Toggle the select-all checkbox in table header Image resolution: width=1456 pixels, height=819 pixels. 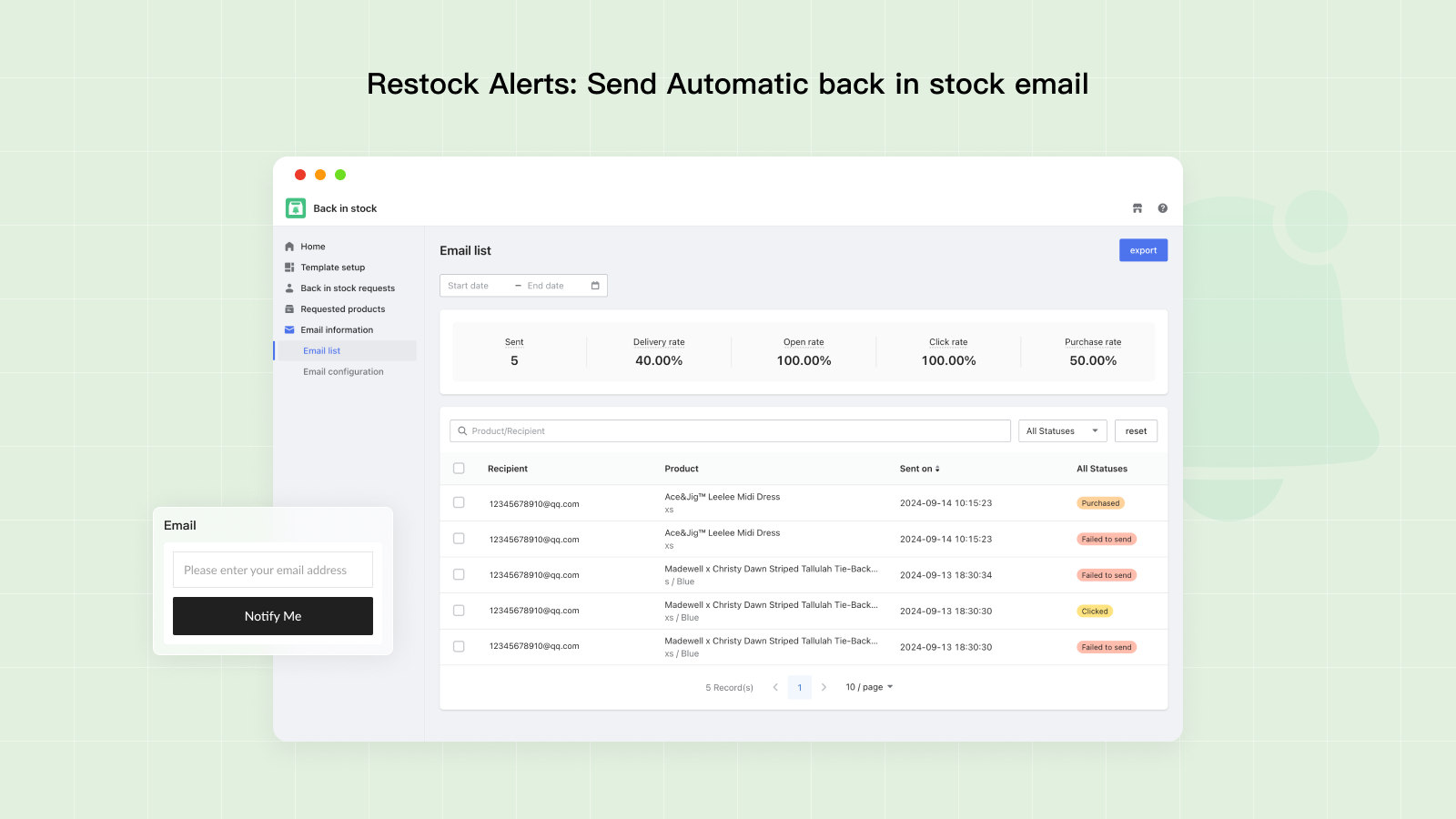point(459,469)
